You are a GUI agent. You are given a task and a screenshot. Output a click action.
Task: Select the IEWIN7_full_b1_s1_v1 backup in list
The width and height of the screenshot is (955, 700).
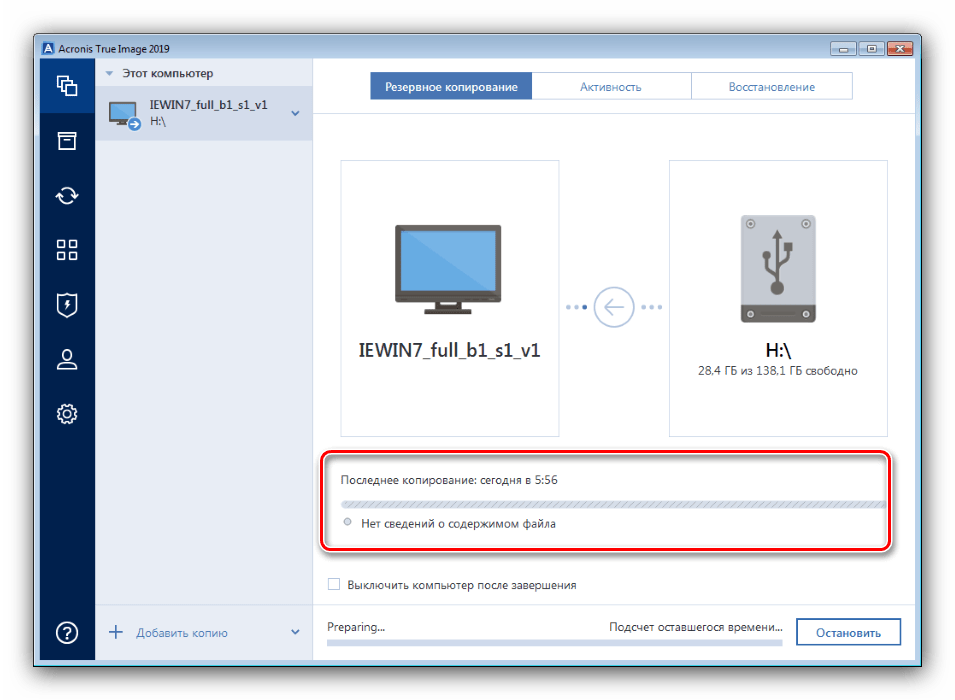[x=204, y=113]
